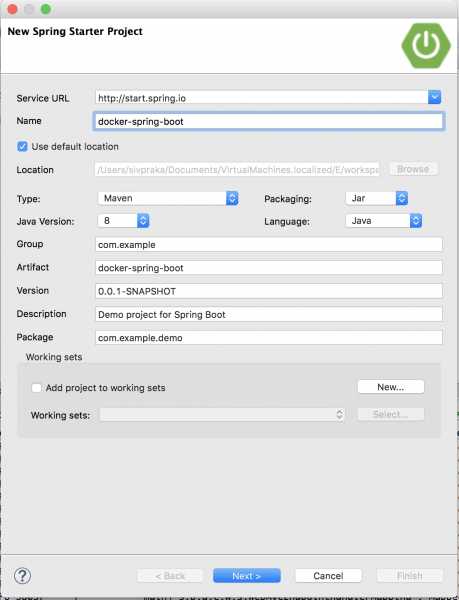Click into the Artifact input field
Image resolution: width=459 pixels, height=600 pixels.
pyautogui.click(x=269, y=268)
